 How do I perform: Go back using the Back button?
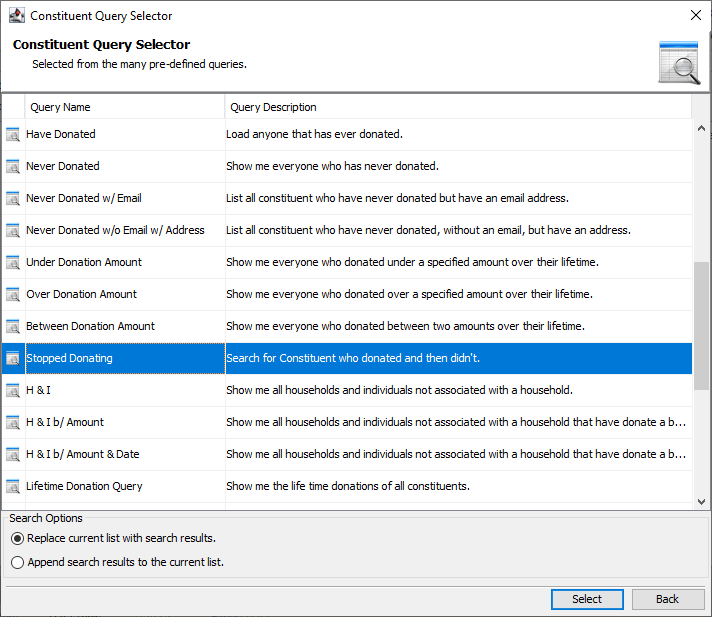click(x=668, y=599)
